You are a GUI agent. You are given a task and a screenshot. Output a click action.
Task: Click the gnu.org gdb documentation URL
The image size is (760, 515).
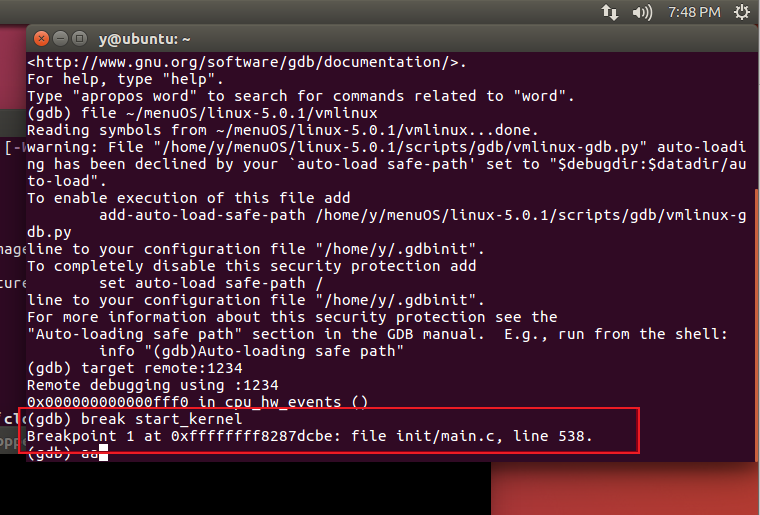[x=247, y=62]
